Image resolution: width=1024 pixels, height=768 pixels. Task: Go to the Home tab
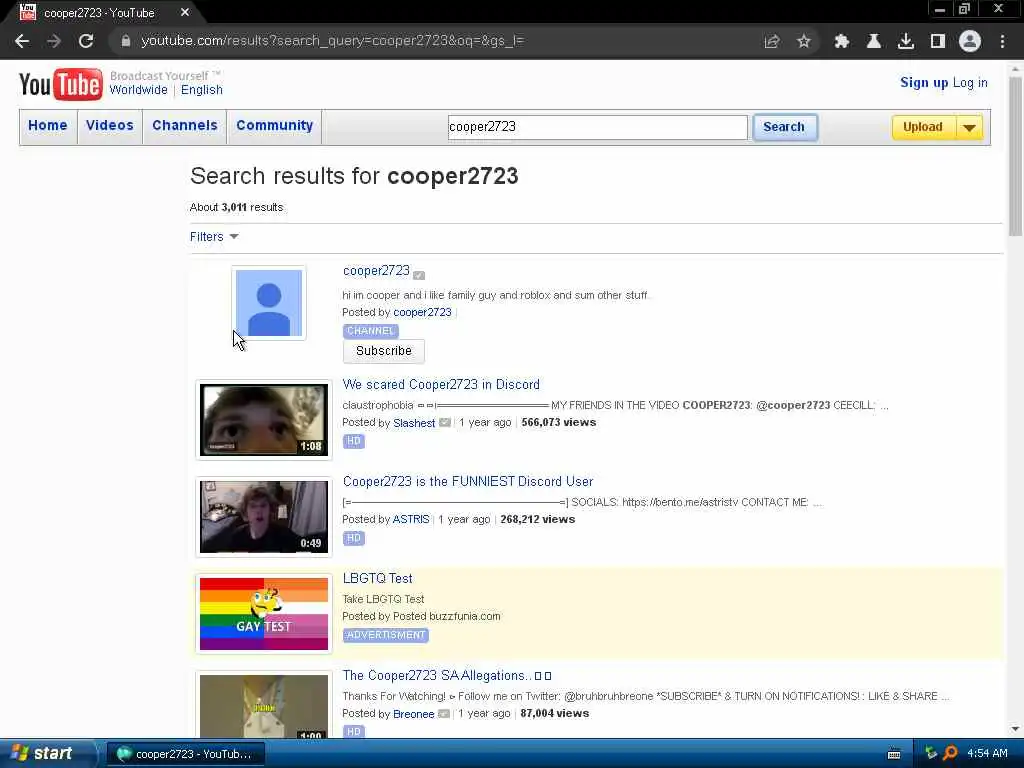pyautogui.click(x=48, y=125)
